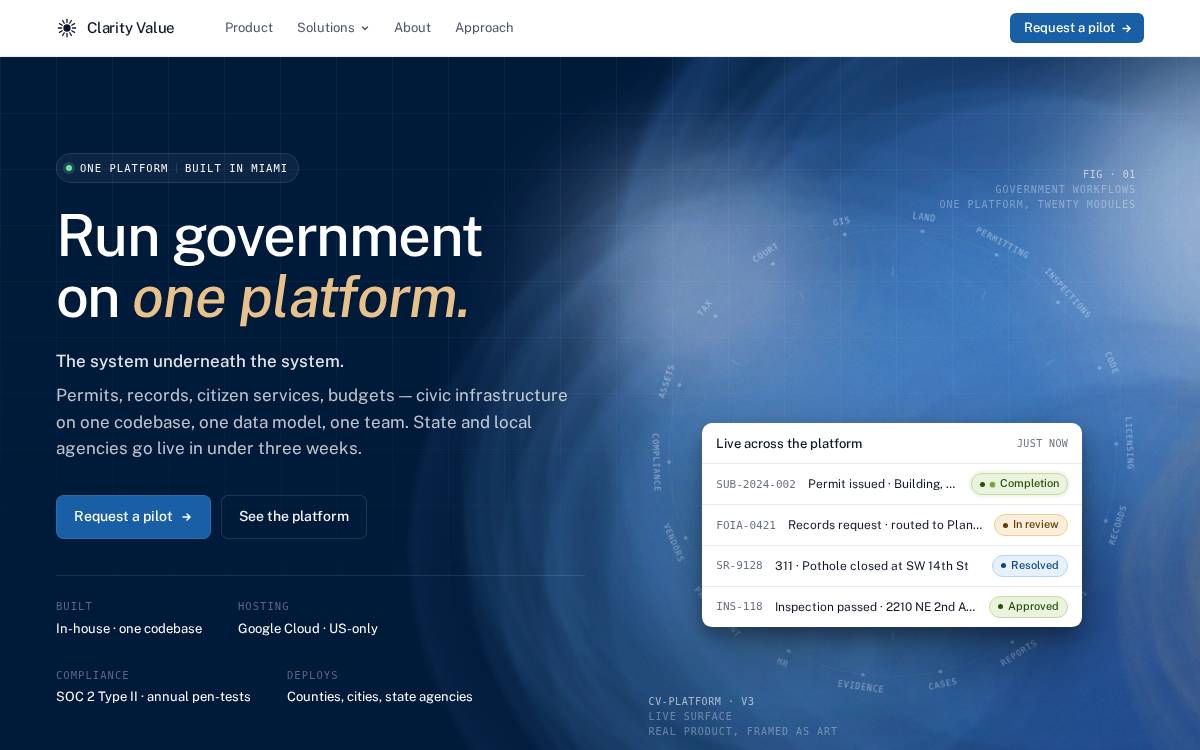Click the 'CV-PLATFORM · V3' caption
Viewport: 1200px width, 750px height.
pos(701,702)
